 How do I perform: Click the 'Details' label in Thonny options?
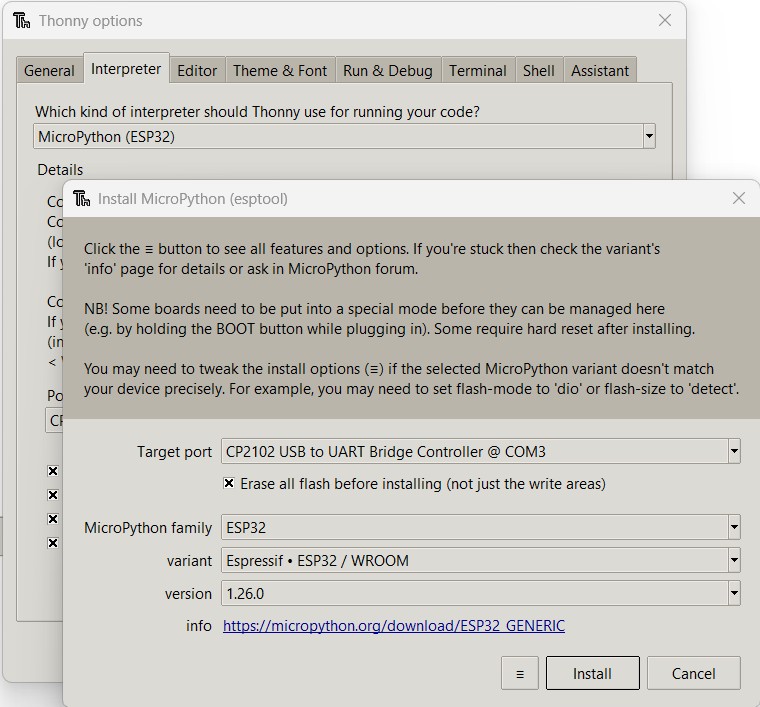coord(60,170)
